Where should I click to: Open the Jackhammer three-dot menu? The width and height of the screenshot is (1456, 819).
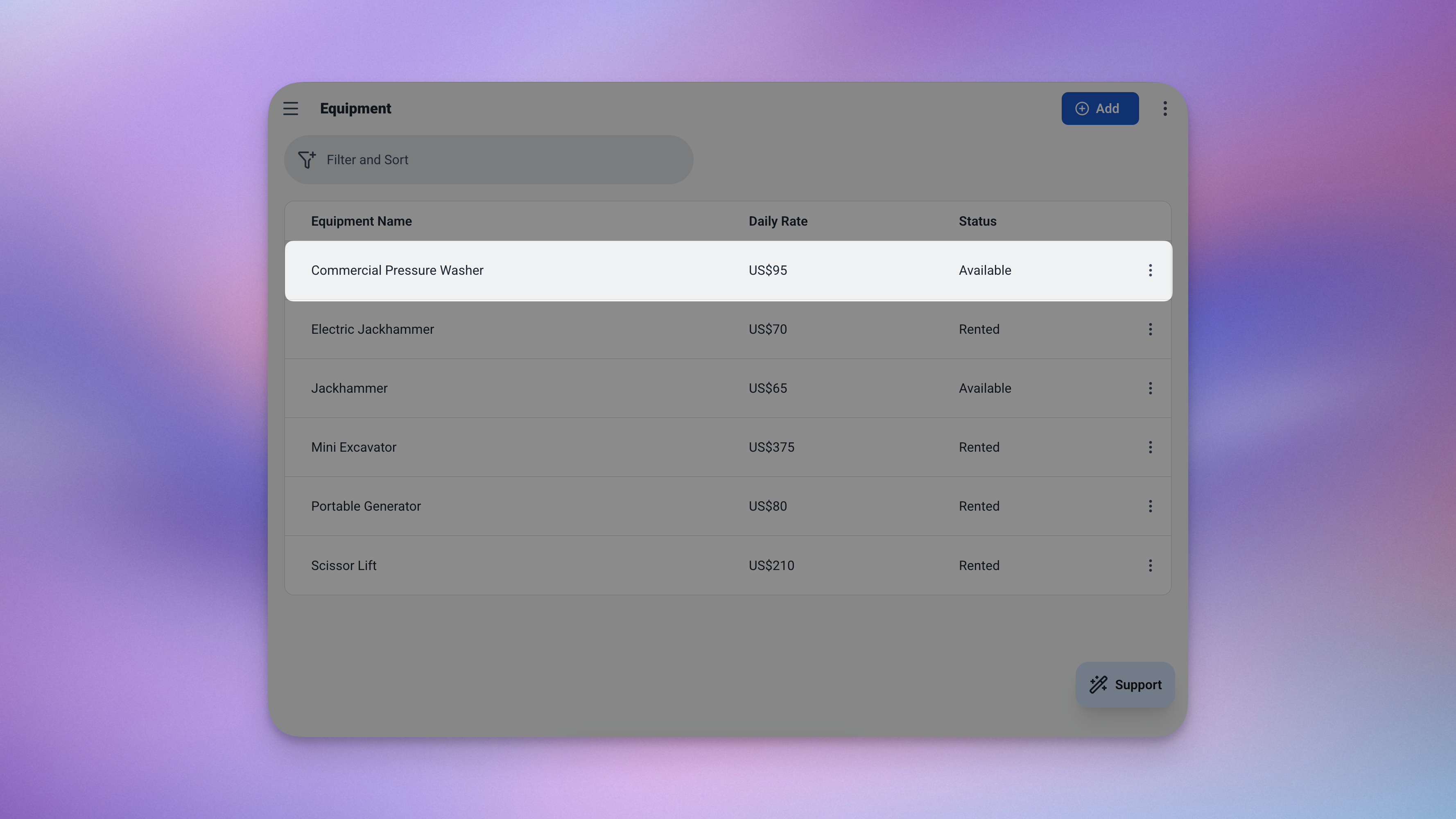1150,388
